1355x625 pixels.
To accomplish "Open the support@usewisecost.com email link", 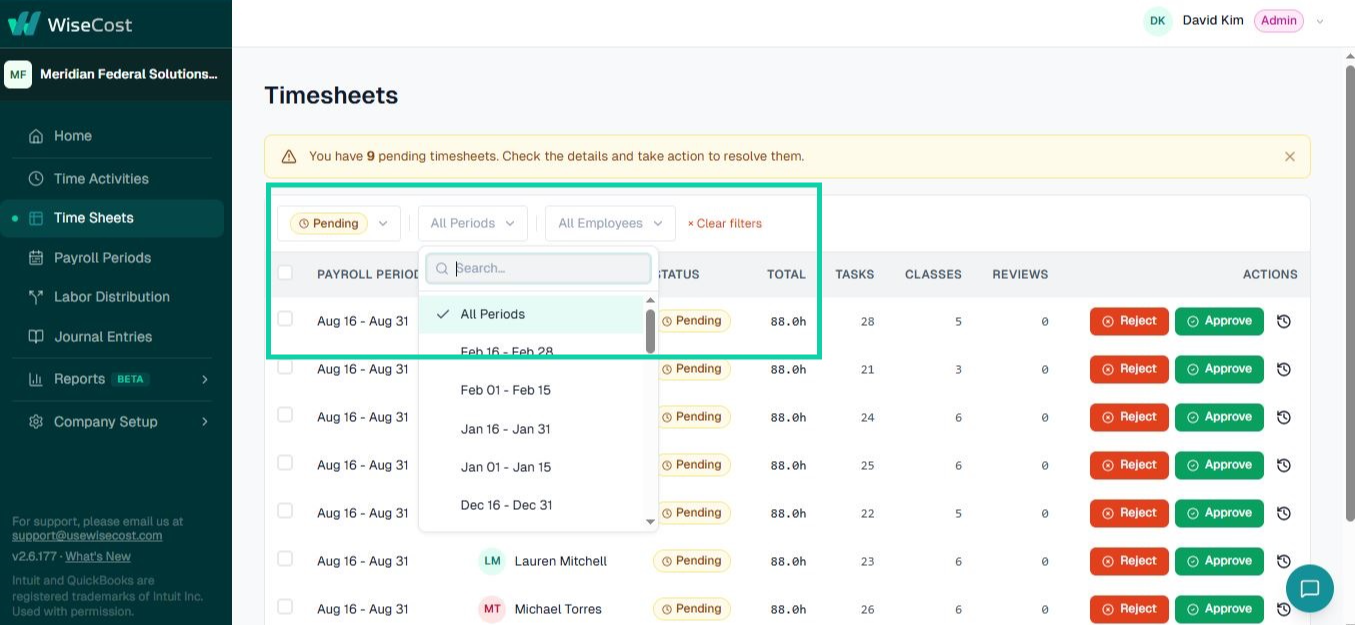I will click(87, 535).
